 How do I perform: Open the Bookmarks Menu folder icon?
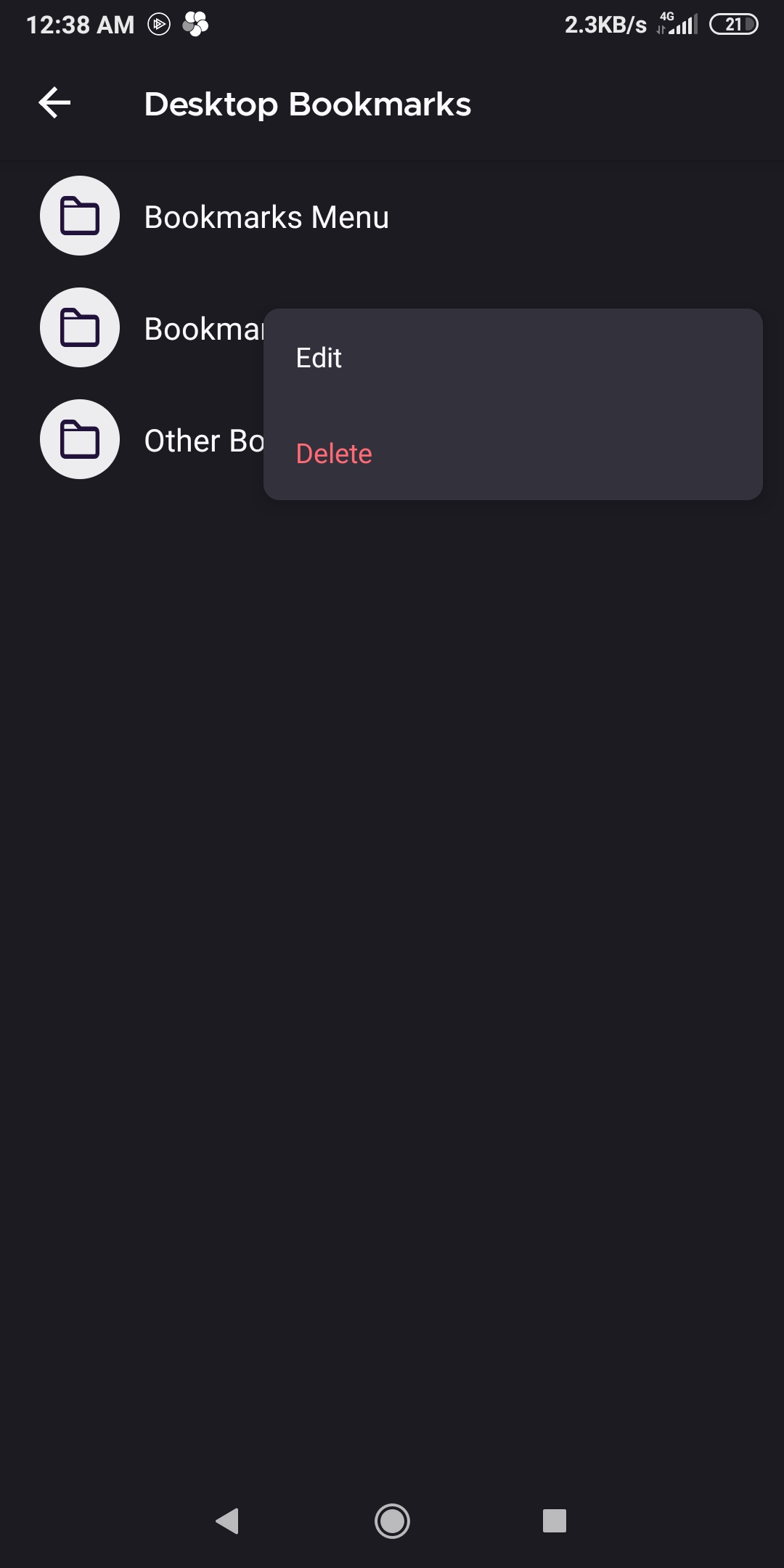pos(80,216)
